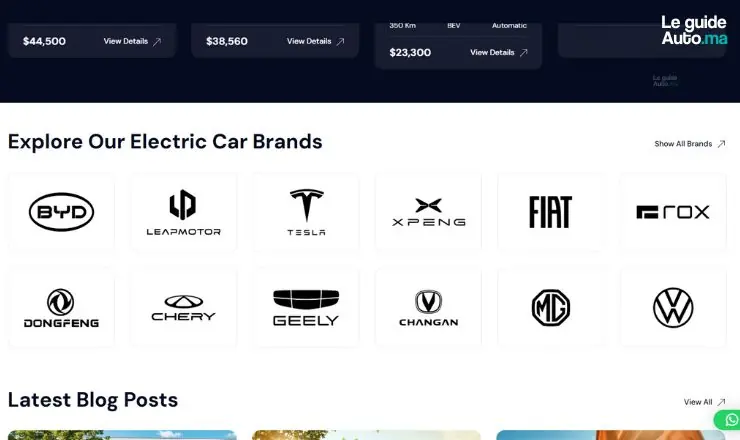Viewport: 740px width, 440px height.
Task: View Details for the $38,560 car
Action: coord(315,42)
